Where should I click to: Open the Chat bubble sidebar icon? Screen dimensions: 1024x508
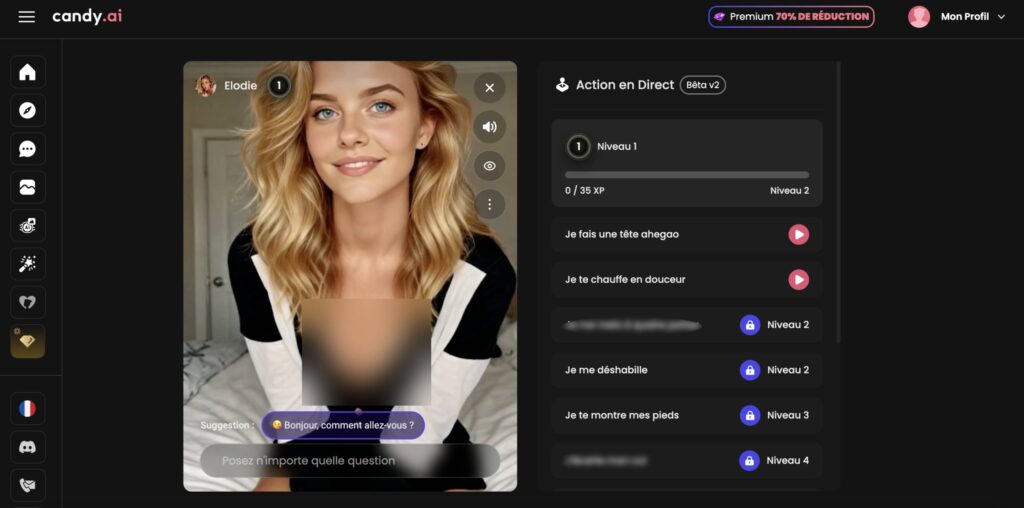point(28,149)
